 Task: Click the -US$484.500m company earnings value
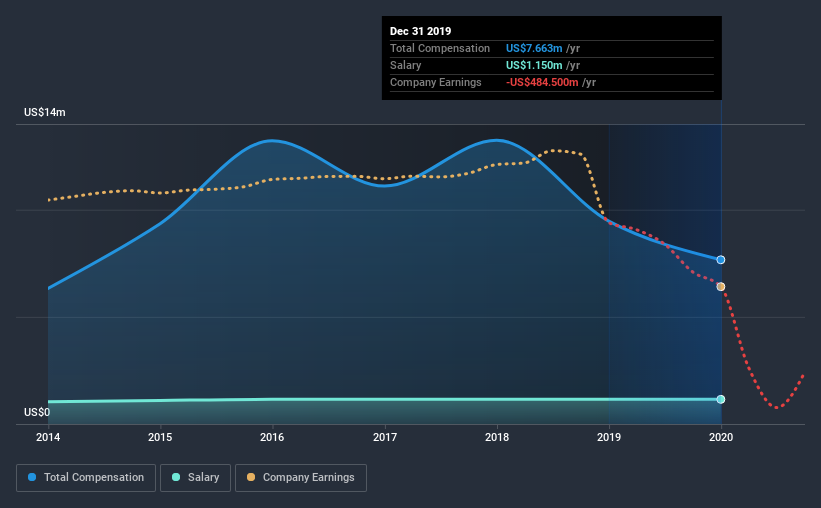[x=542, y=82]
